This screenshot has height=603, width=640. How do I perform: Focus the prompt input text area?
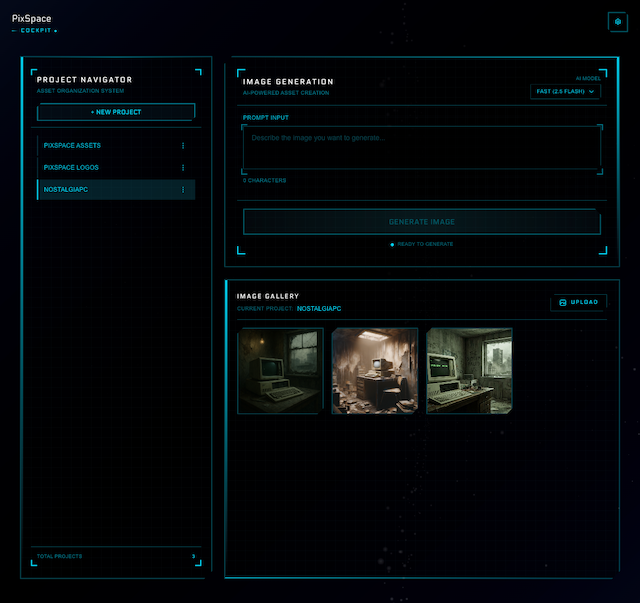point(422,148)
